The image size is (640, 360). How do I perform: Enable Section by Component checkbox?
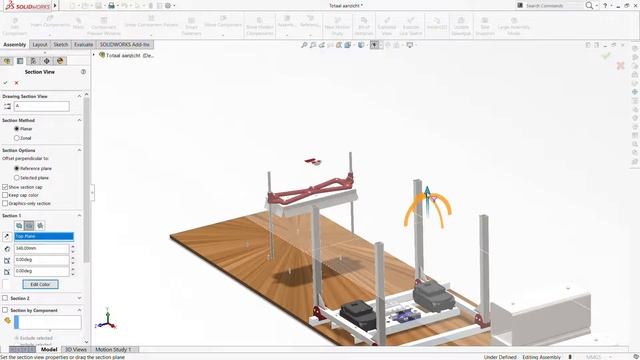coord(5,310)
